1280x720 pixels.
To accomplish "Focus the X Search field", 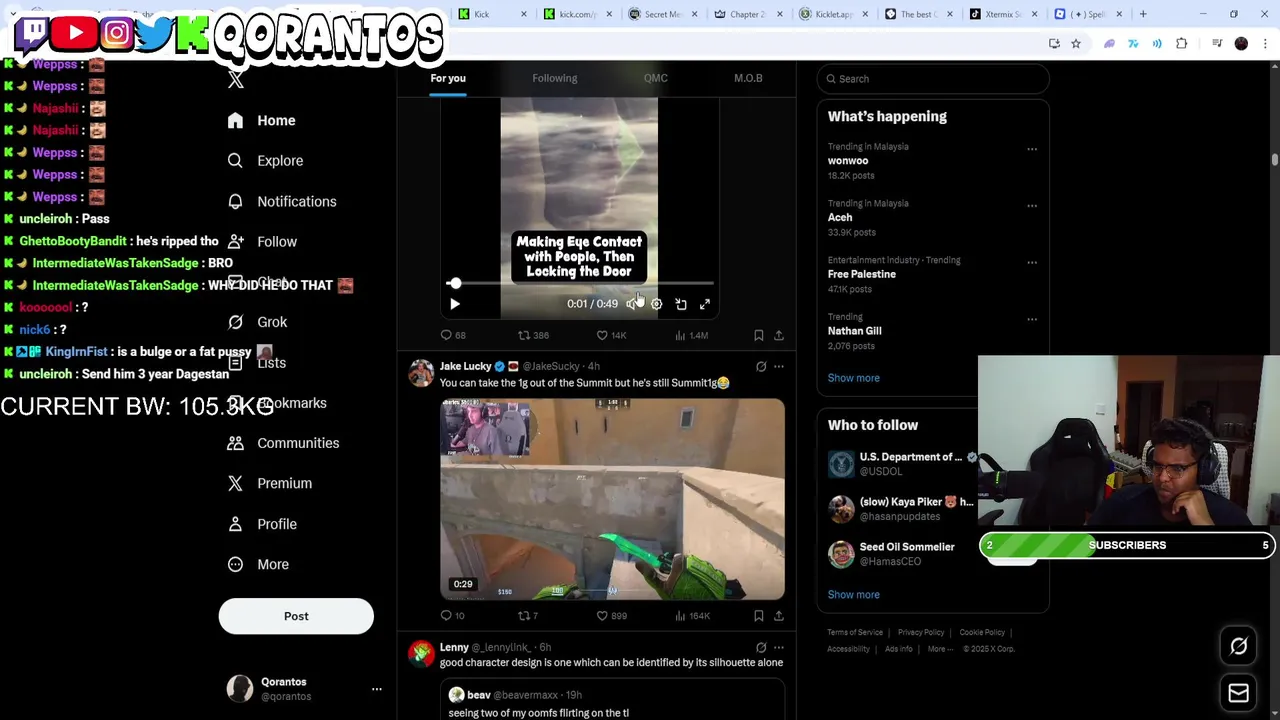I will 933,79.
